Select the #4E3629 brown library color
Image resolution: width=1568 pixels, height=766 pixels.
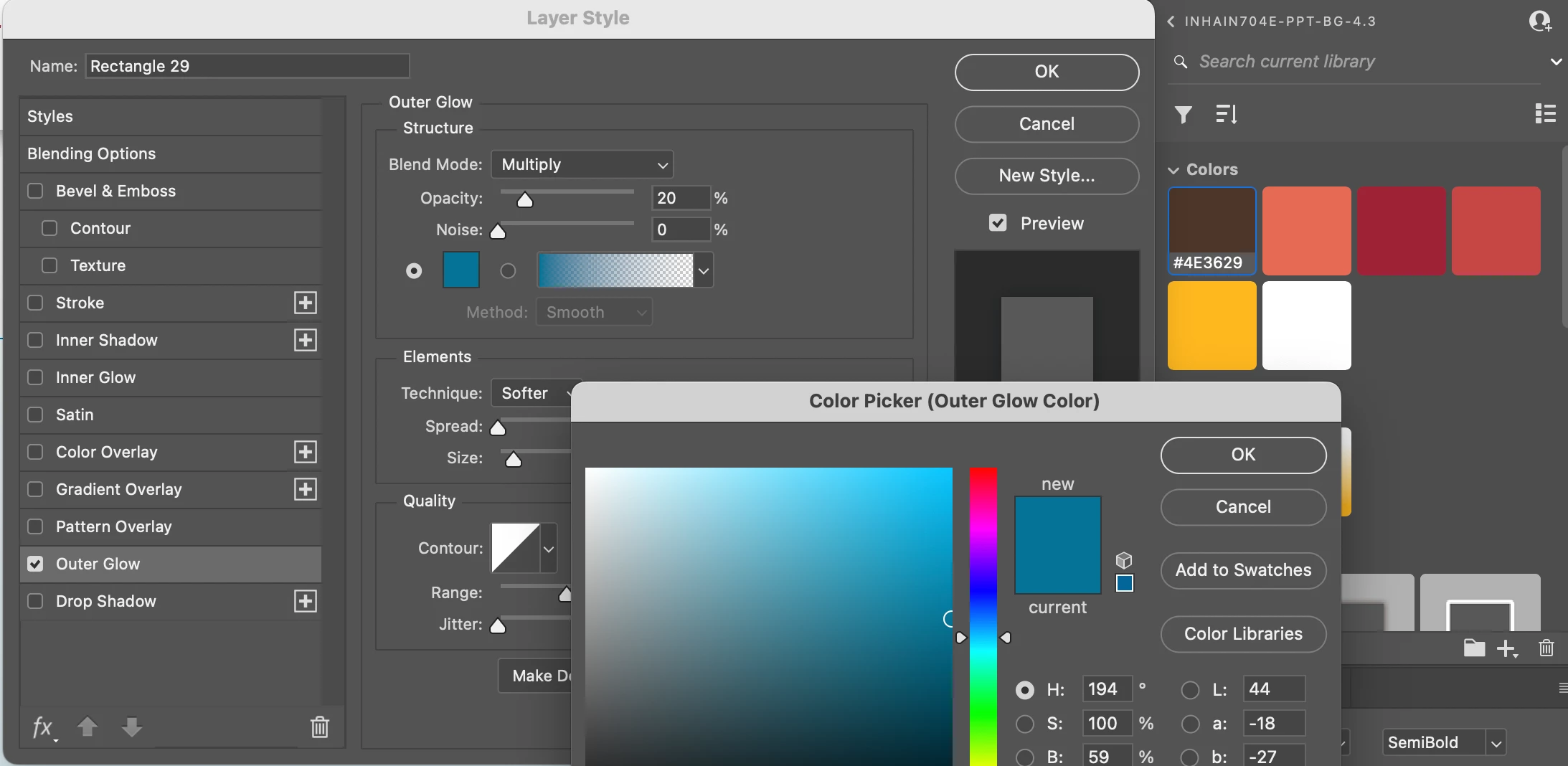[x=1212, y=231]
